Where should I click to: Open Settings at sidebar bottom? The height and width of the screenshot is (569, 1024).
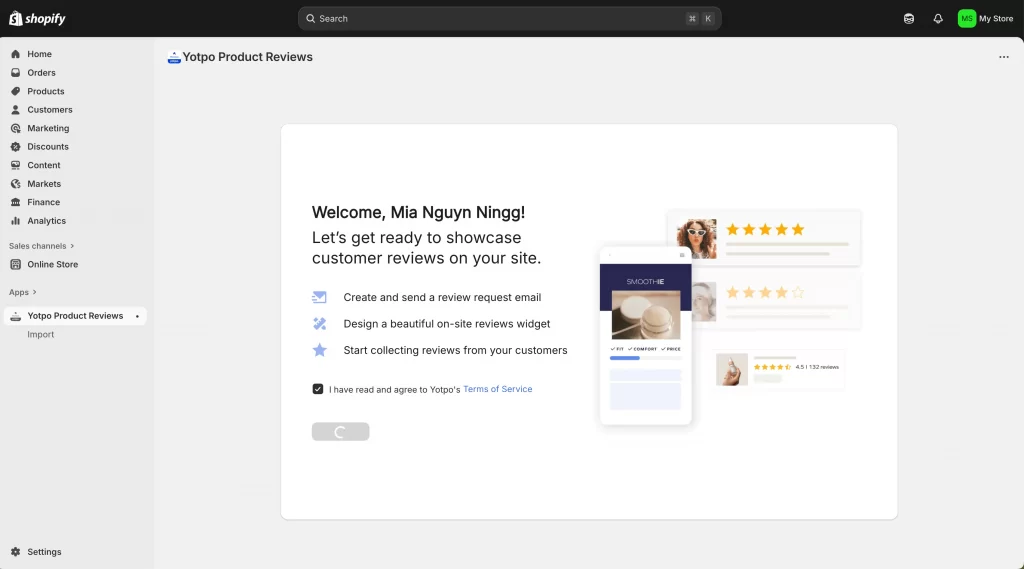pos(44,552)
